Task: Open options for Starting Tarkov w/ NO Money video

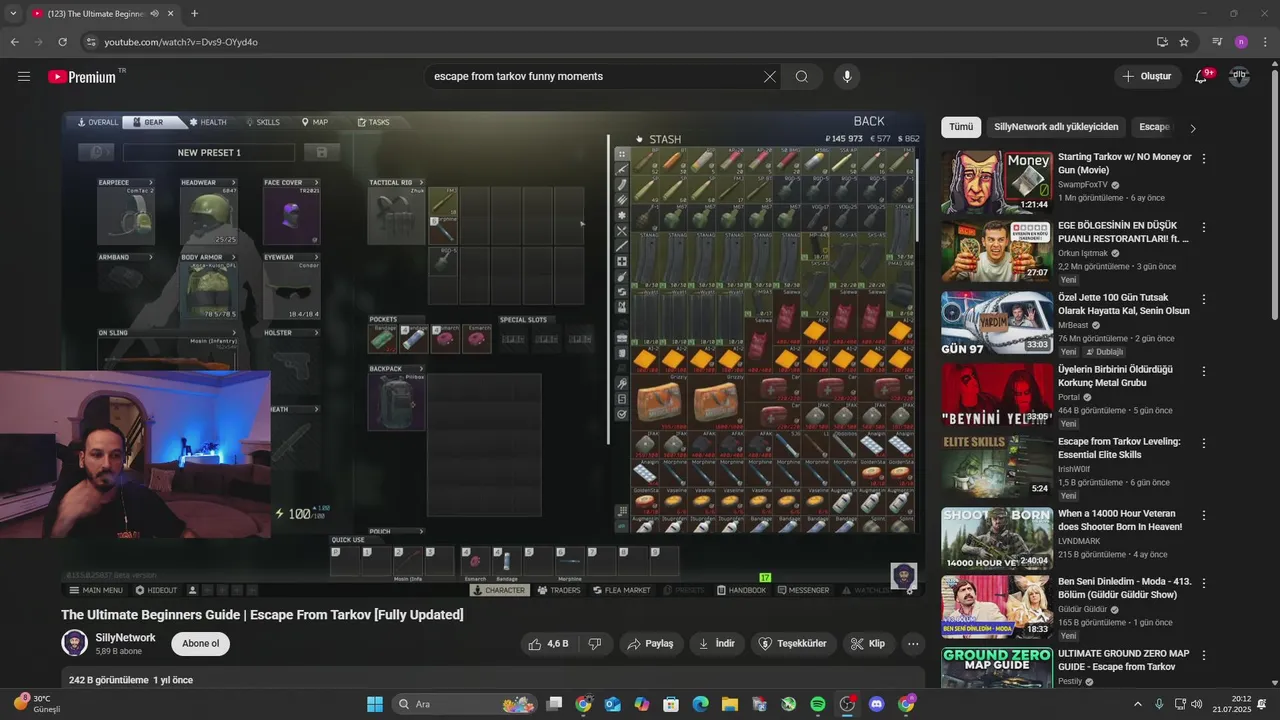Action: pyautogui.click(x=1204, y=159)
